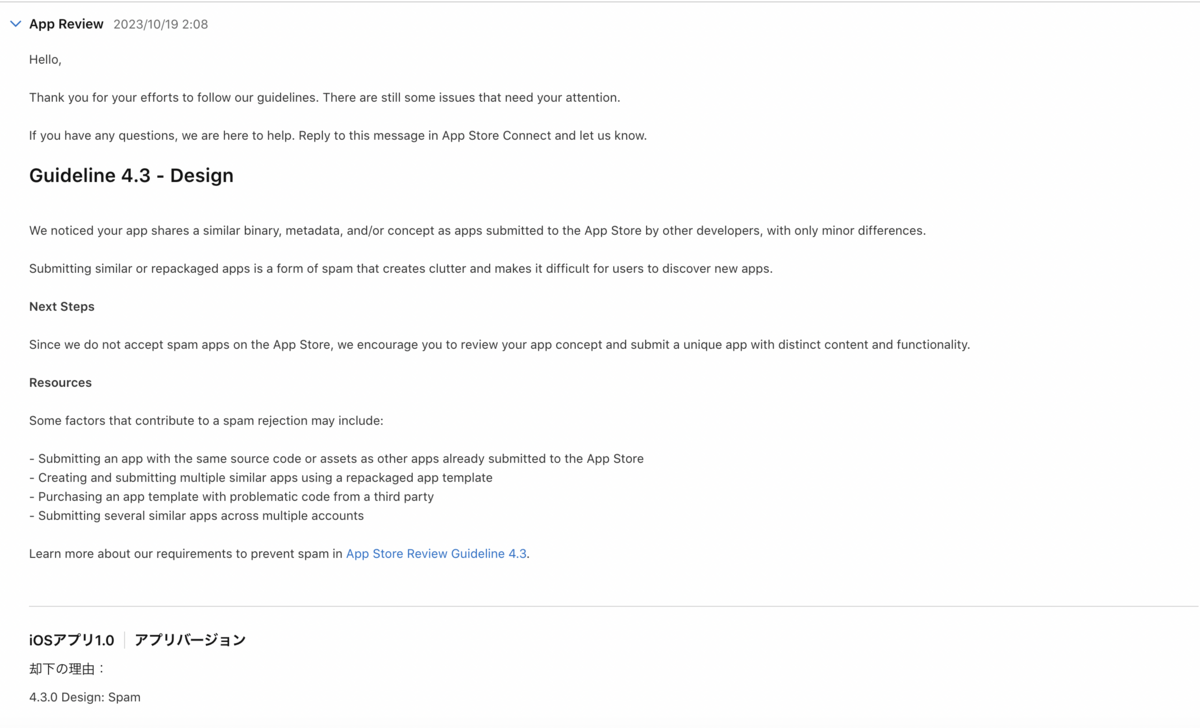
Task: Select the App Review heading label
Action: pos(66,23)
